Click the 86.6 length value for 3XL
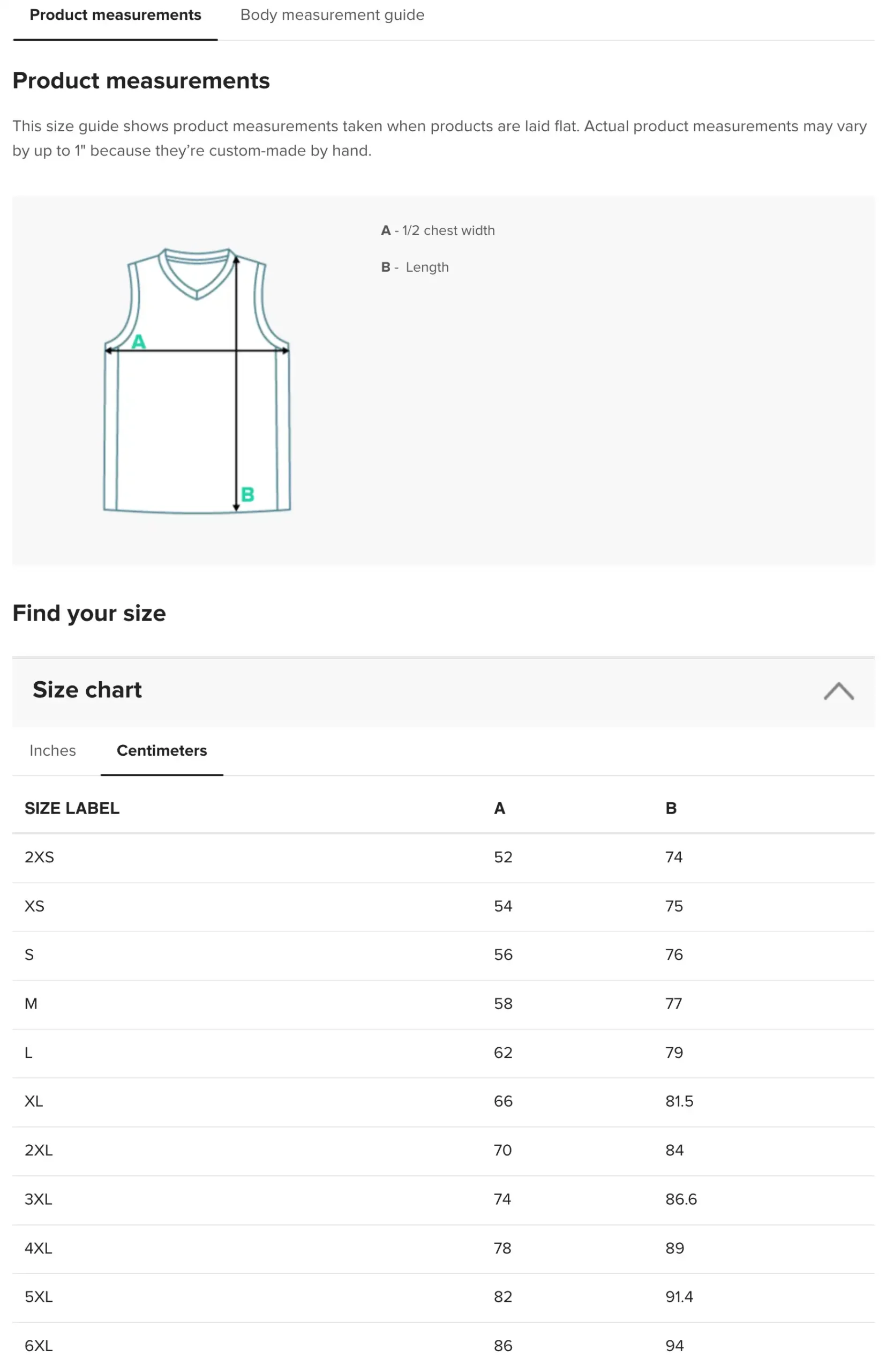Image resolution: width=886 pixels, height=1372 pixels. tap(681, 1199)
